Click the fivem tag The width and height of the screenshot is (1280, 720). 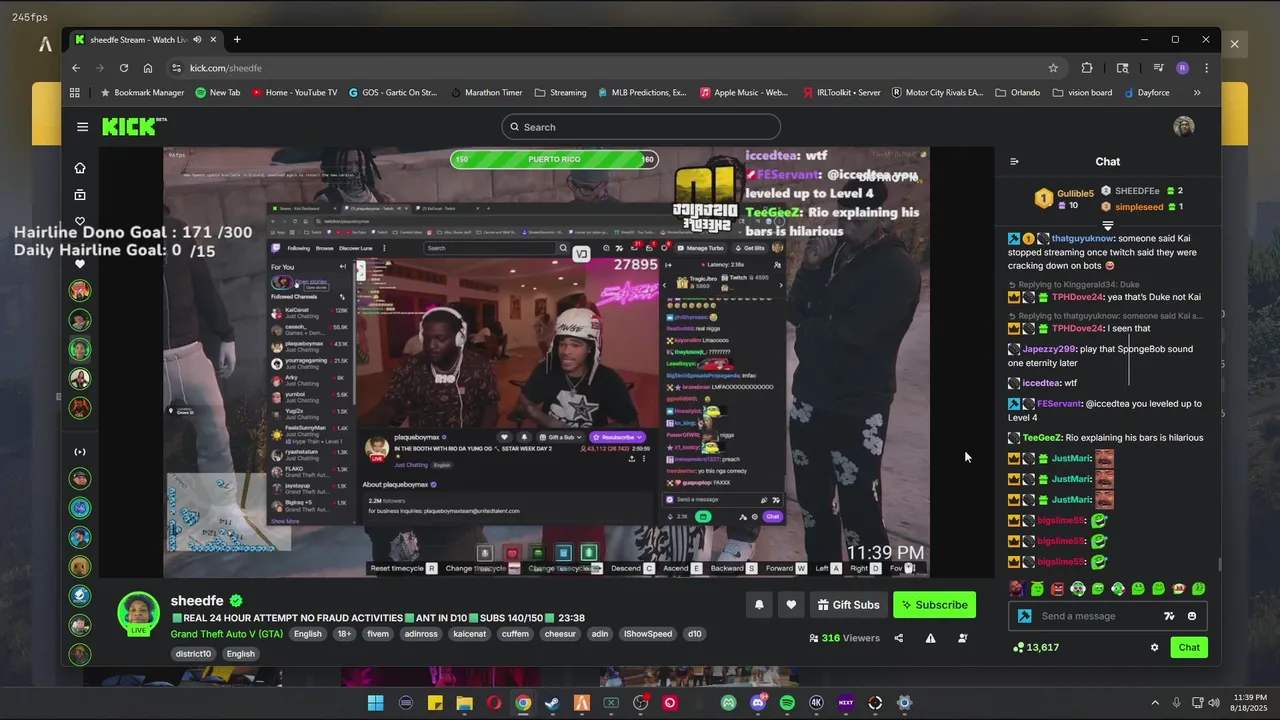pos(378,634)
